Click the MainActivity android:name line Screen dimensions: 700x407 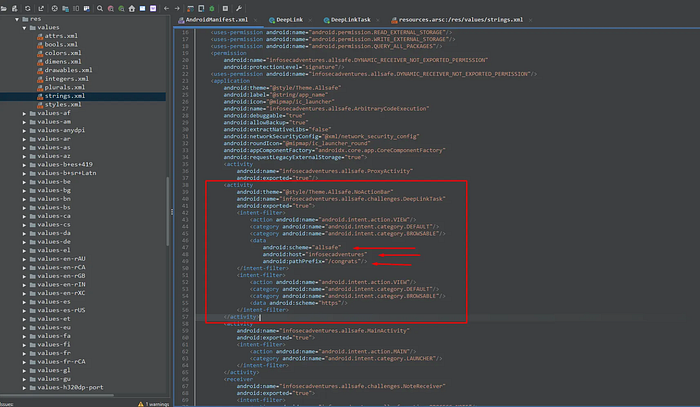[x=323, y=331]
